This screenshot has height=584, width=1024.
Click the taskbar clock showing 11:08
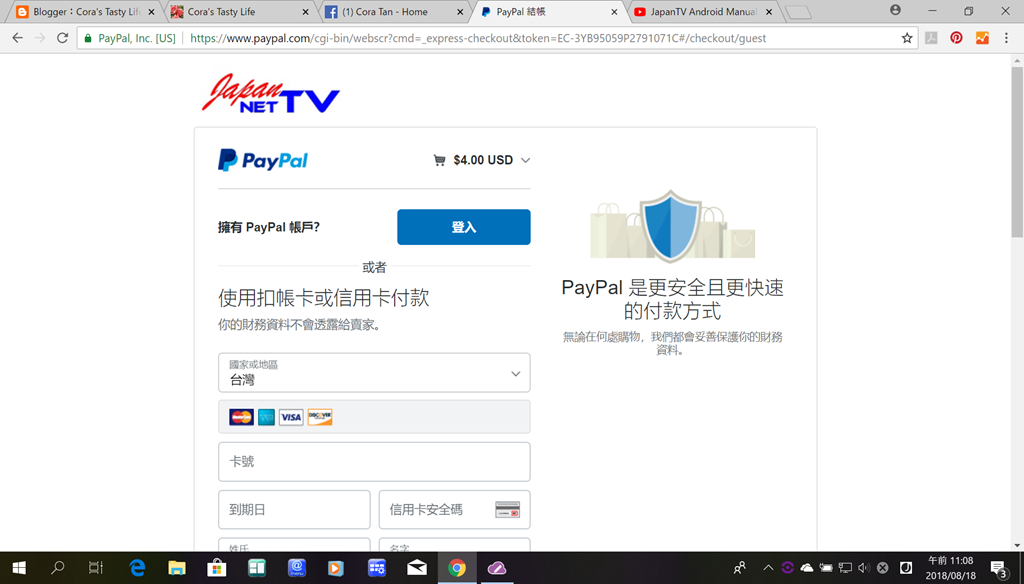coord(950,568)
